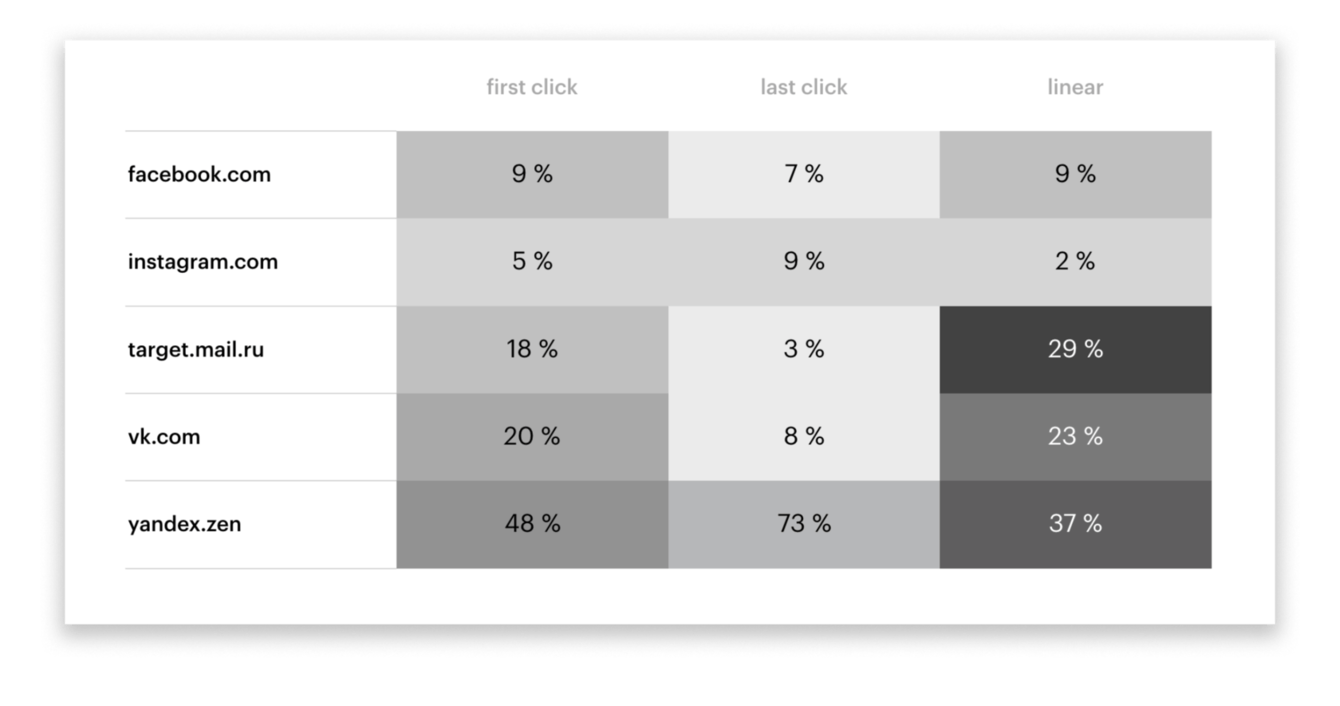The image size is (1340, 706).
Task: Click vk.com first click 20 % cell
Action: tap(532, 437)
